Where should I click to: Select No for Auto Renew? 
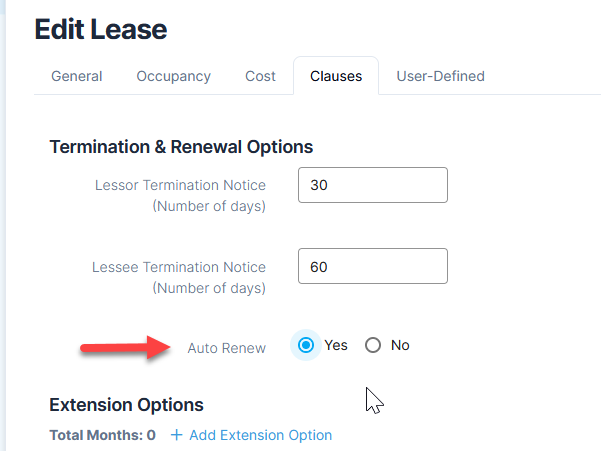pos(374,345)
